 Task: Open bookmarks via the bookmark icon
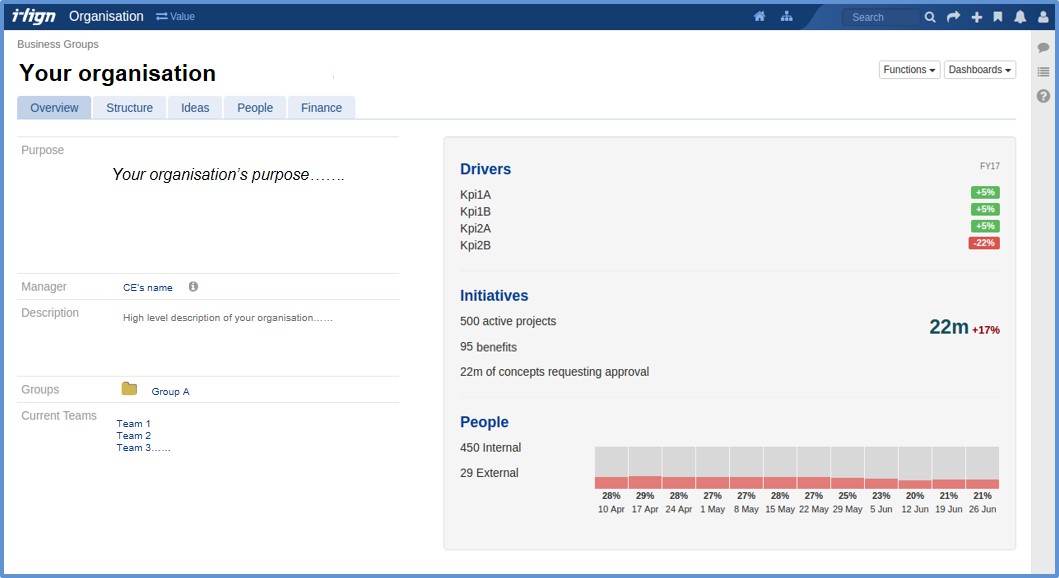[997, 17]
